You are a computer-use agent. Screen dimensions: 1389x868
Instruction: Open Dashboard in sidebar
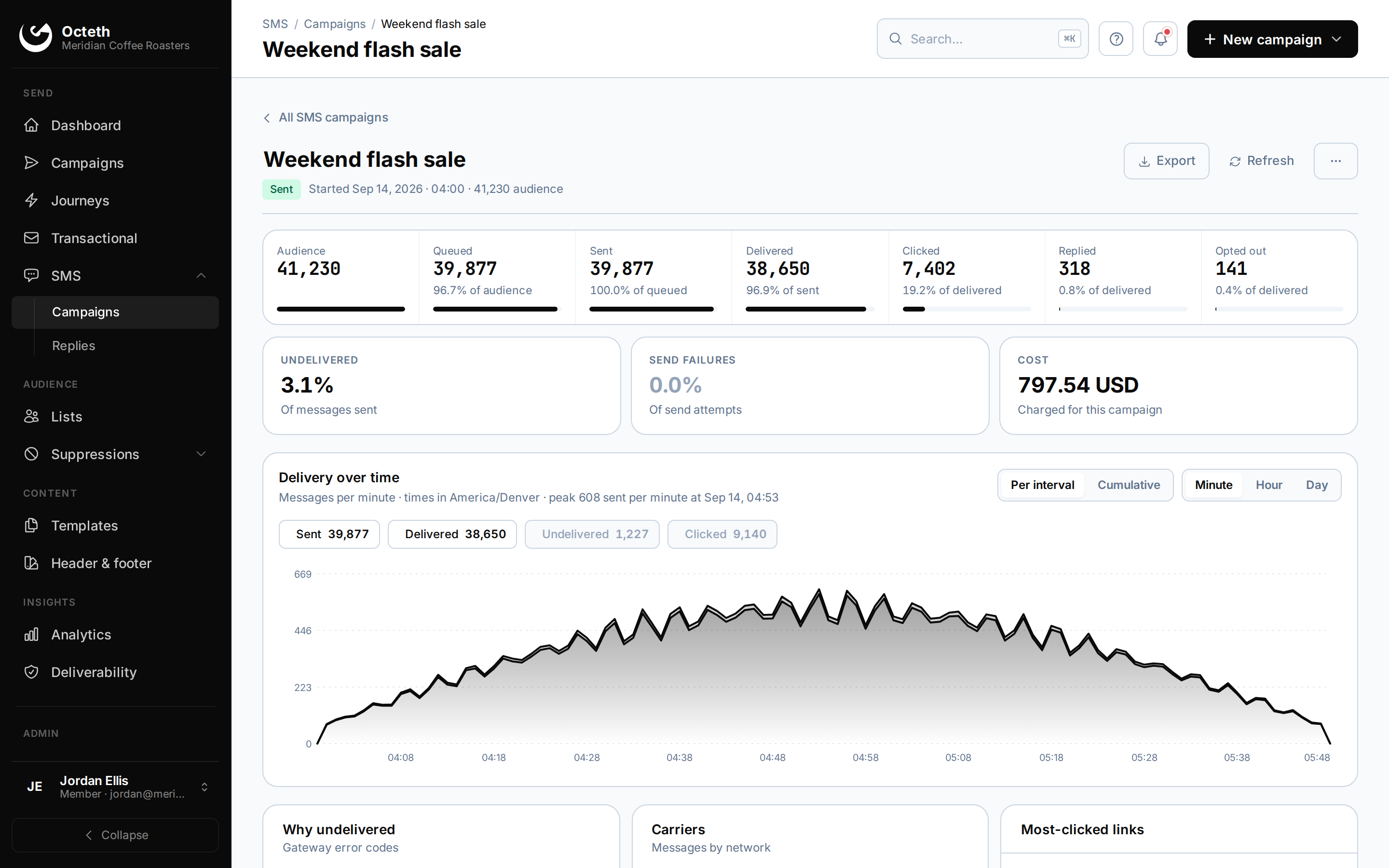coord(115,125)
